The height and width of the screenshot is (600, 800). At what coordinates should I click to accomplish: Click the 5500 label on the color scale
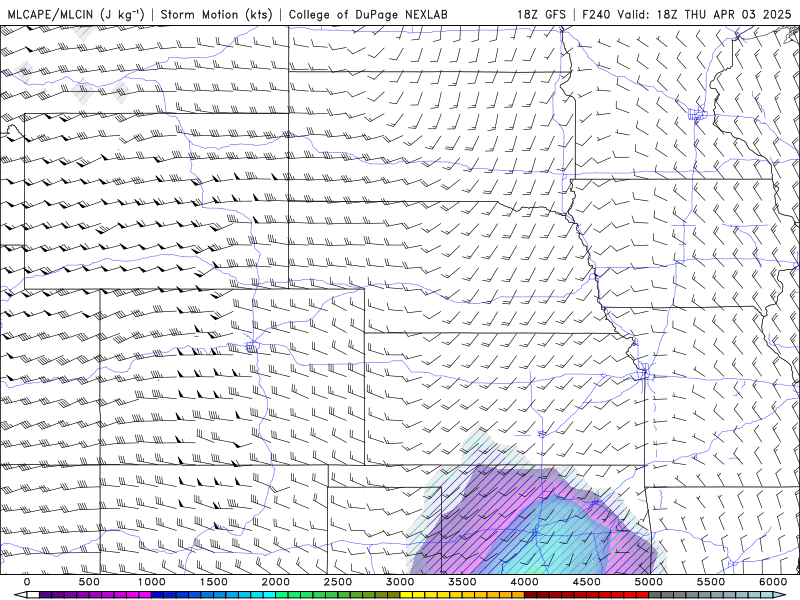click(711, 582)
